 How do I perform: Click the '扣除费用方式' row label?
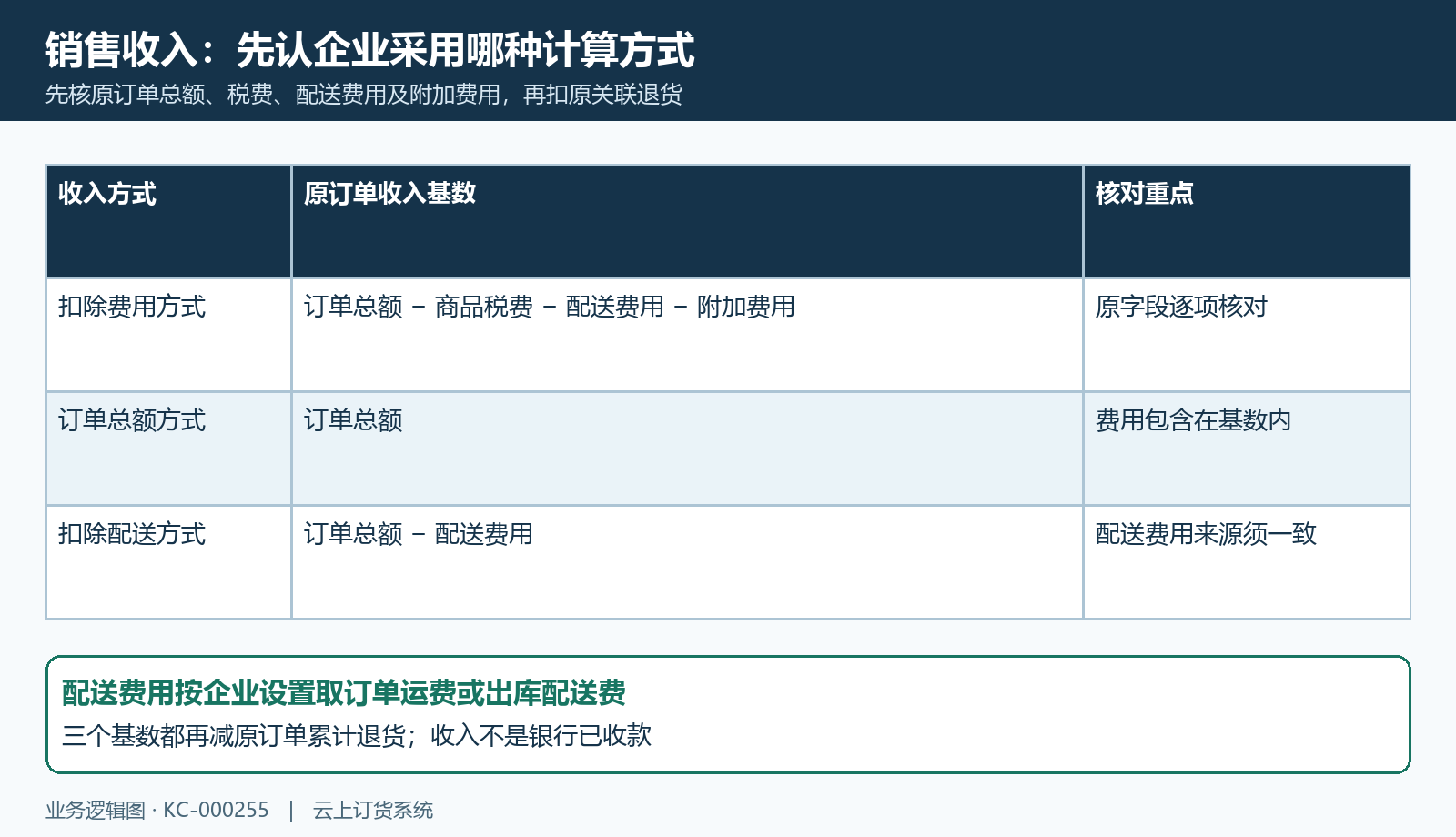(x=169, y=335)
